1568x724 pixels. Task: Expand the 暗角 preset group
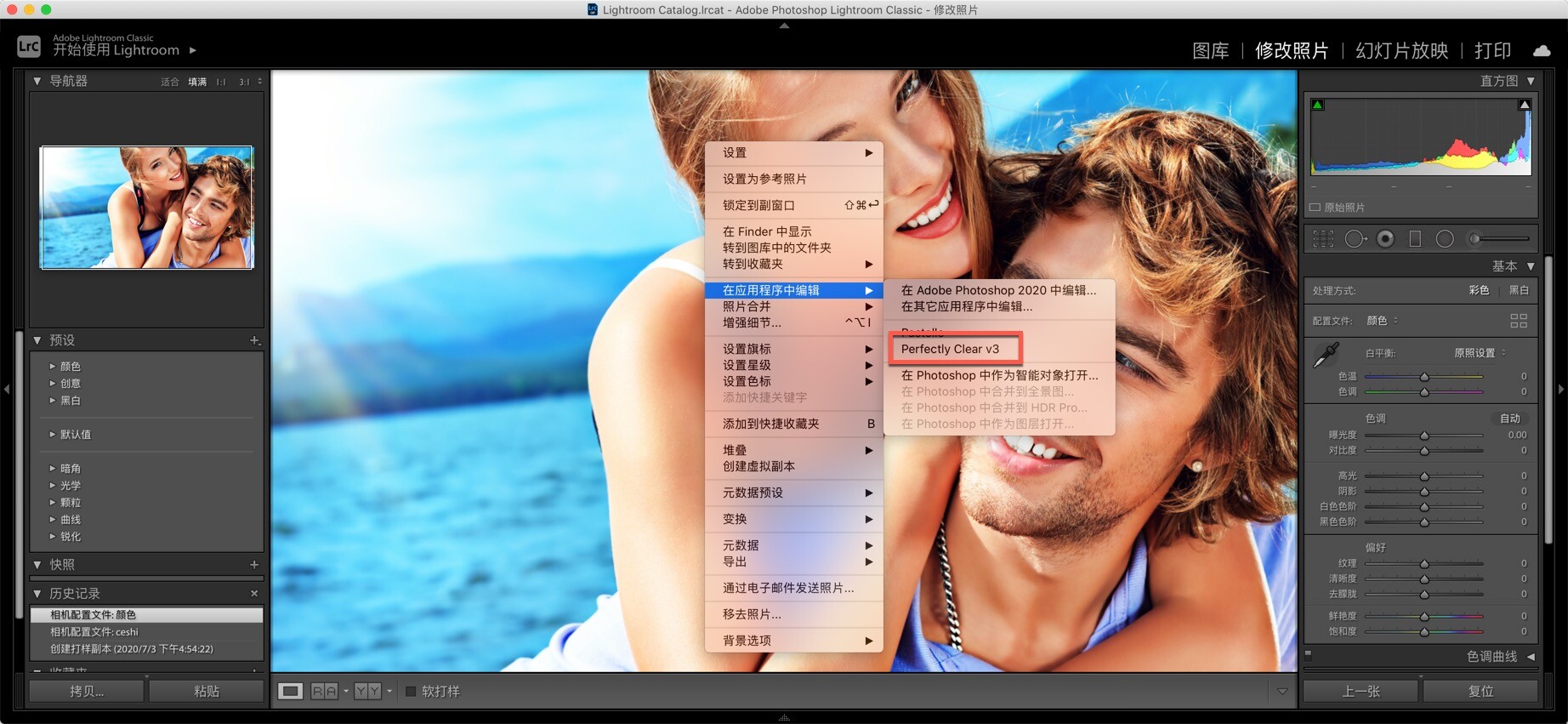pyautogui.click(x=53, y=469)
